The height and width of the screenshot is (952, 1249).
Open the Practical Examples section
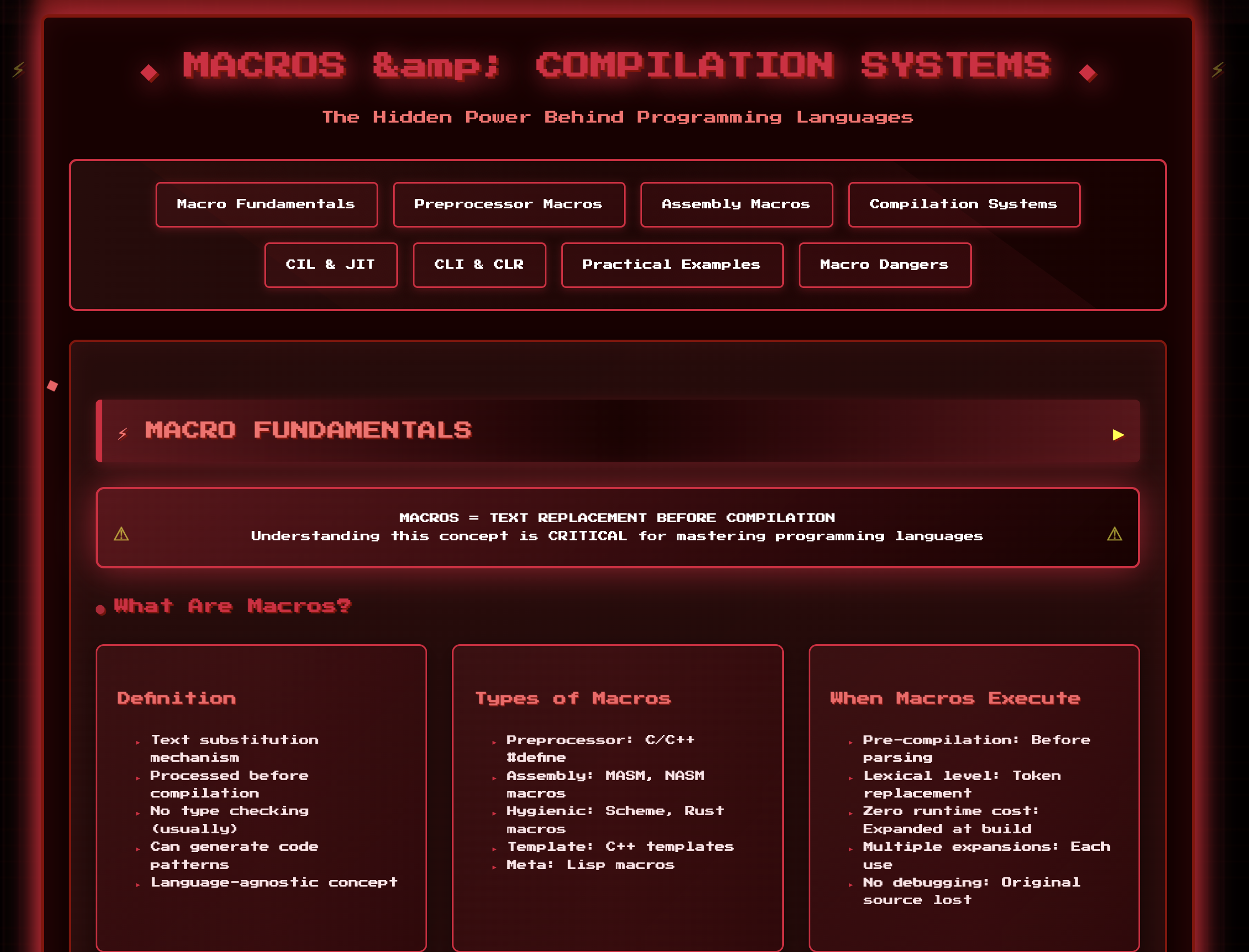point(672,265)
